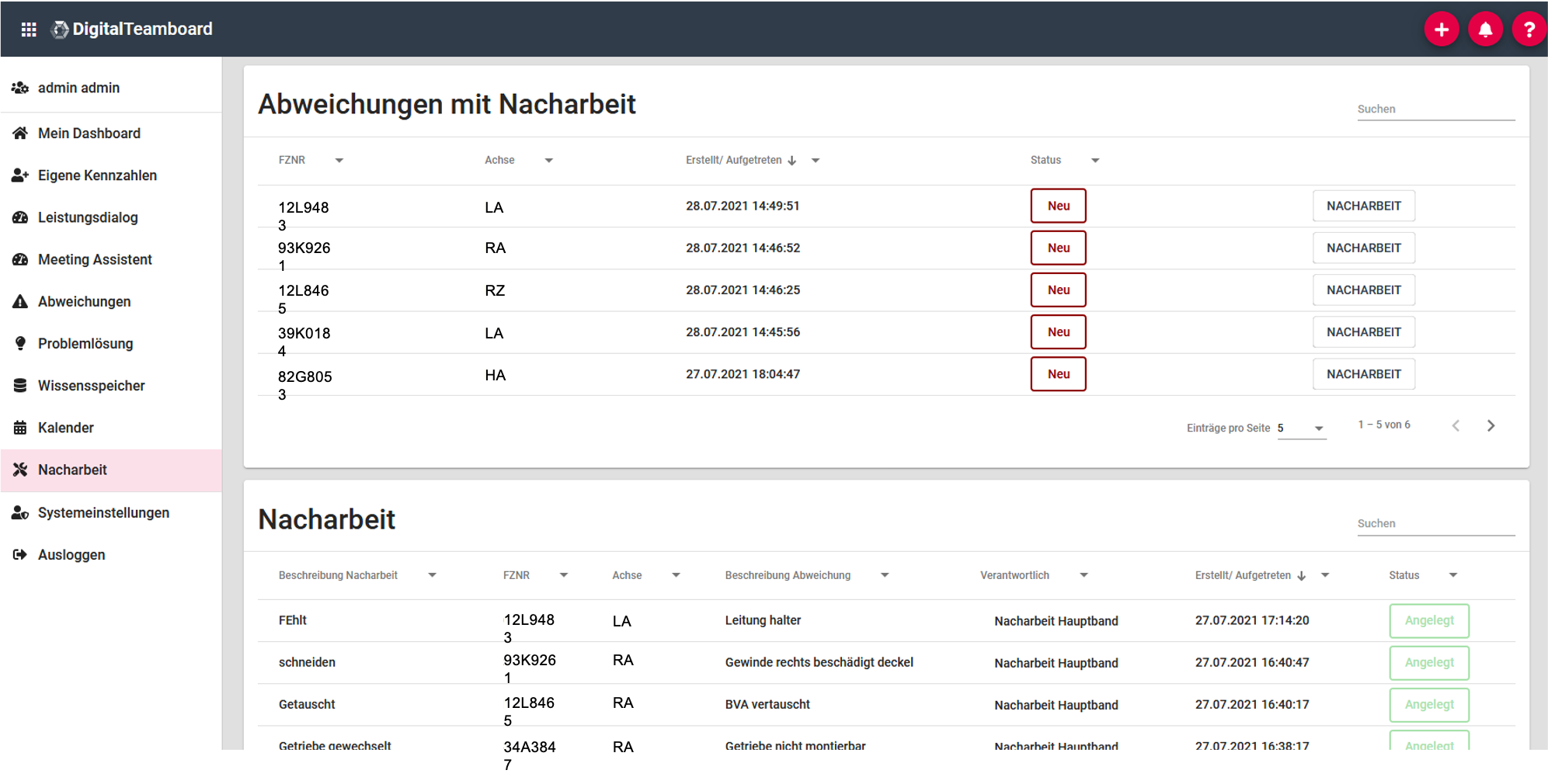Click Angelegt status in schneiden row
The image size is (1548, 784).
pyautogui.click(x=1429, y=662)
